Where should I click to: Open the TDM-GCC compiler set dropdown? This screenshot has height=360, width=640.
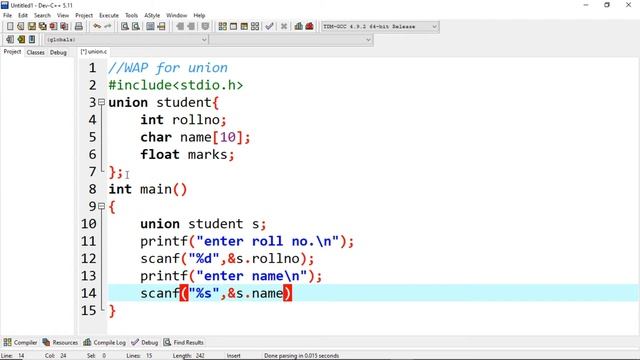380,27
